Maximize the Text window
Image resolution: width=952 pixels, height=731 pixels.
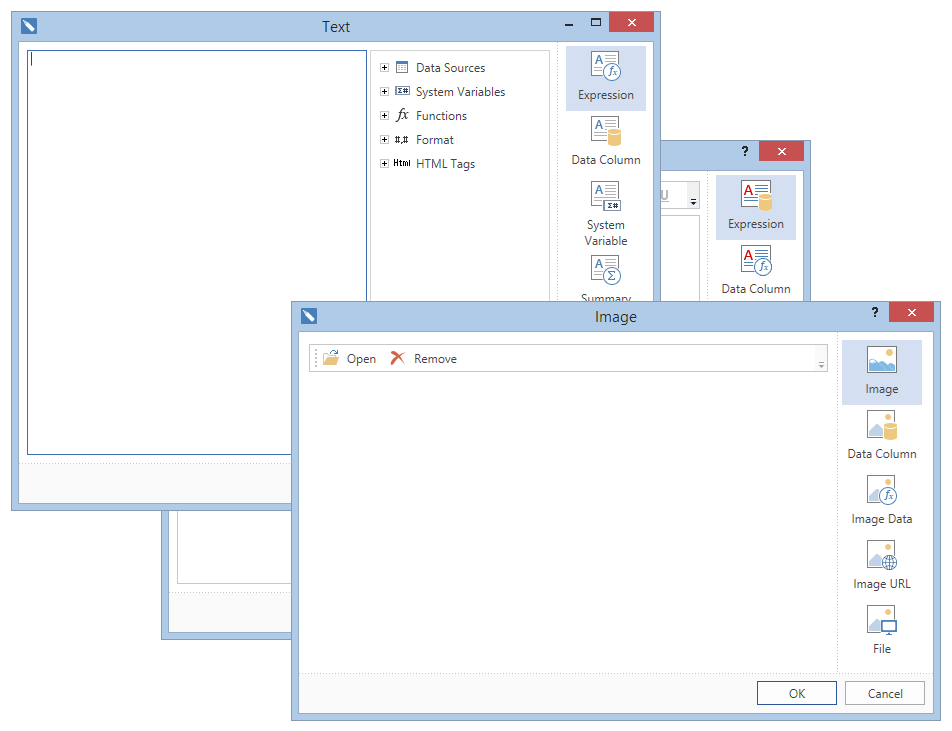596,22
